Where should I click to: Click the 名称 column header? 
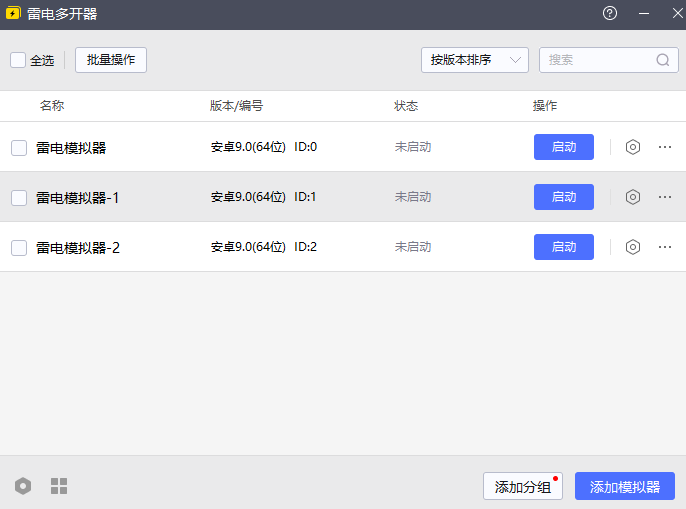pyautogui.click(x=52, y=106)
